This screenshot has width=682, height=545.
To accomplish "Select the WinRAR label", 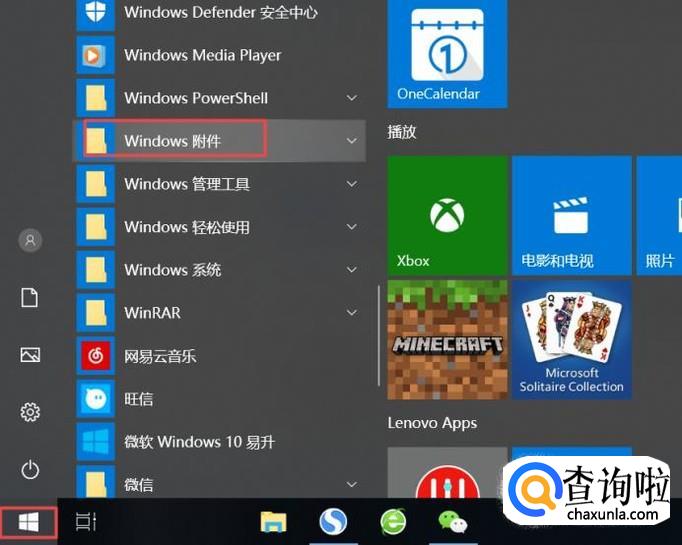I will 152,313.
